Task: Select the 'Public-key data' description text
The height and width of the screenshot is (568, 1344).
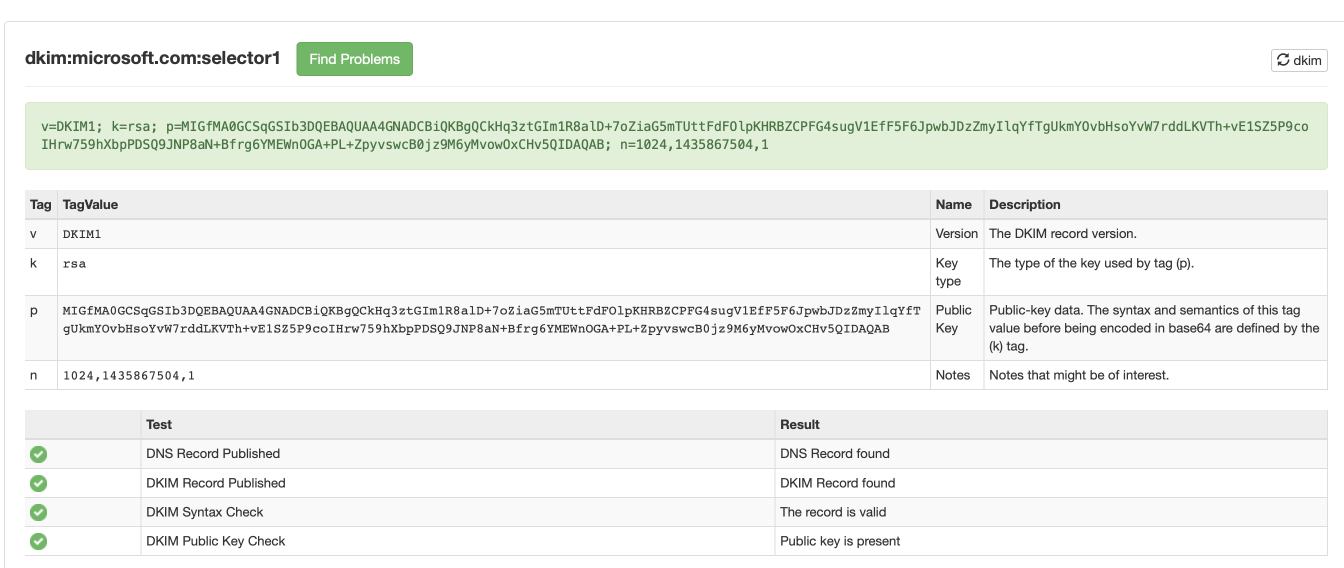Action: tap(1154, 328)
